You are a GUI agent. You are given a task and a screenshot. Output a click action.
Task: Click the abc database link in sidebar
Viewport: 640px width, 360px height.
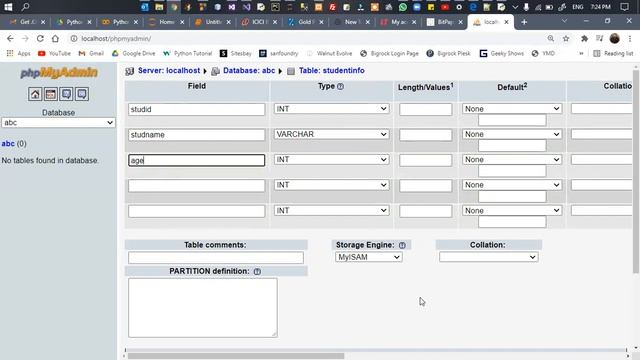click(8, 144)
